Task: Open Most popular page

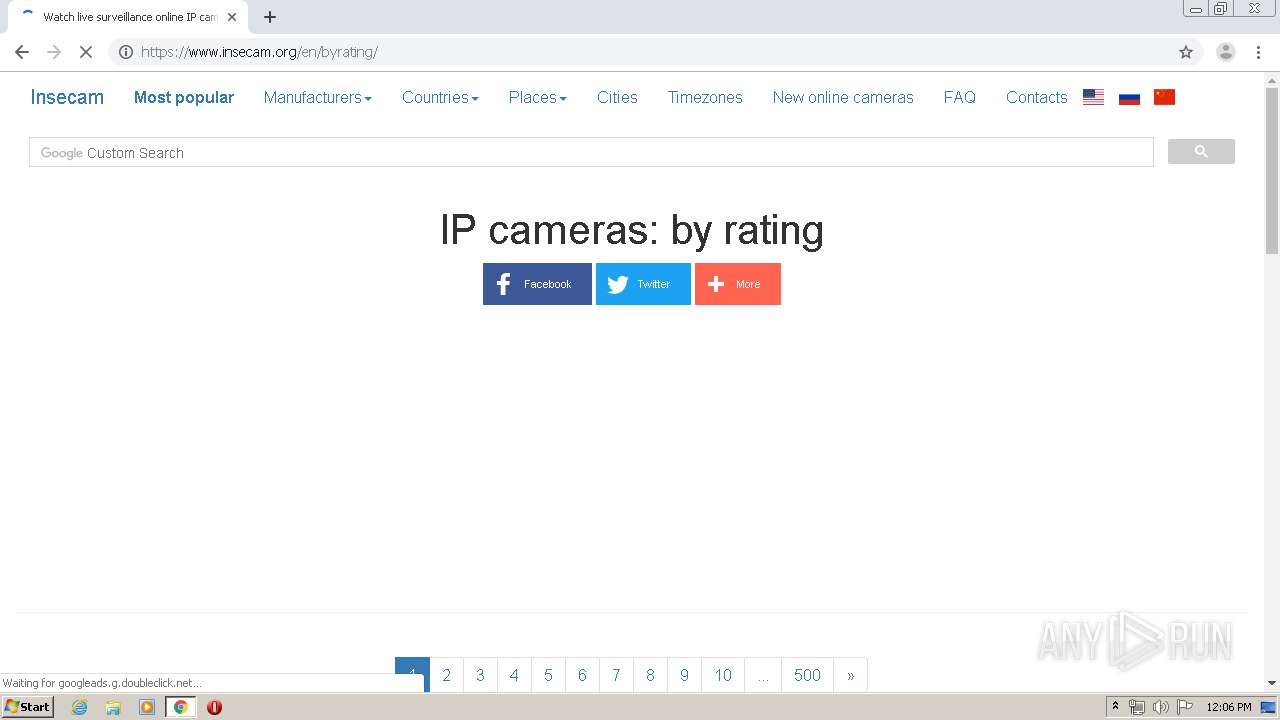Action: pyautogui.click(x=184, y=97)
